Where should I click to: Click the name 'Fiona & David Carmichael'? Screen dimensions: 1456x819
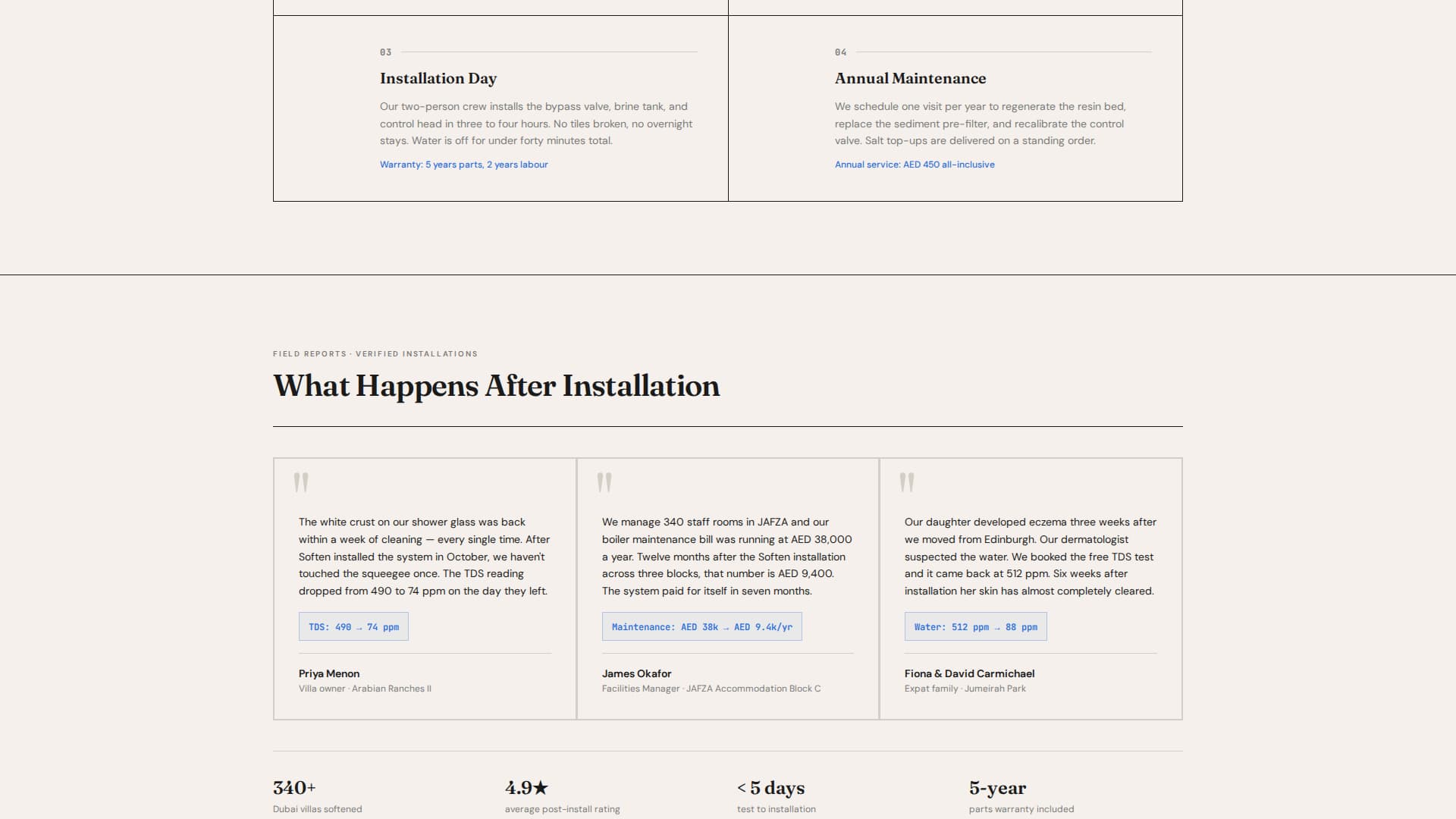[970, 674]
